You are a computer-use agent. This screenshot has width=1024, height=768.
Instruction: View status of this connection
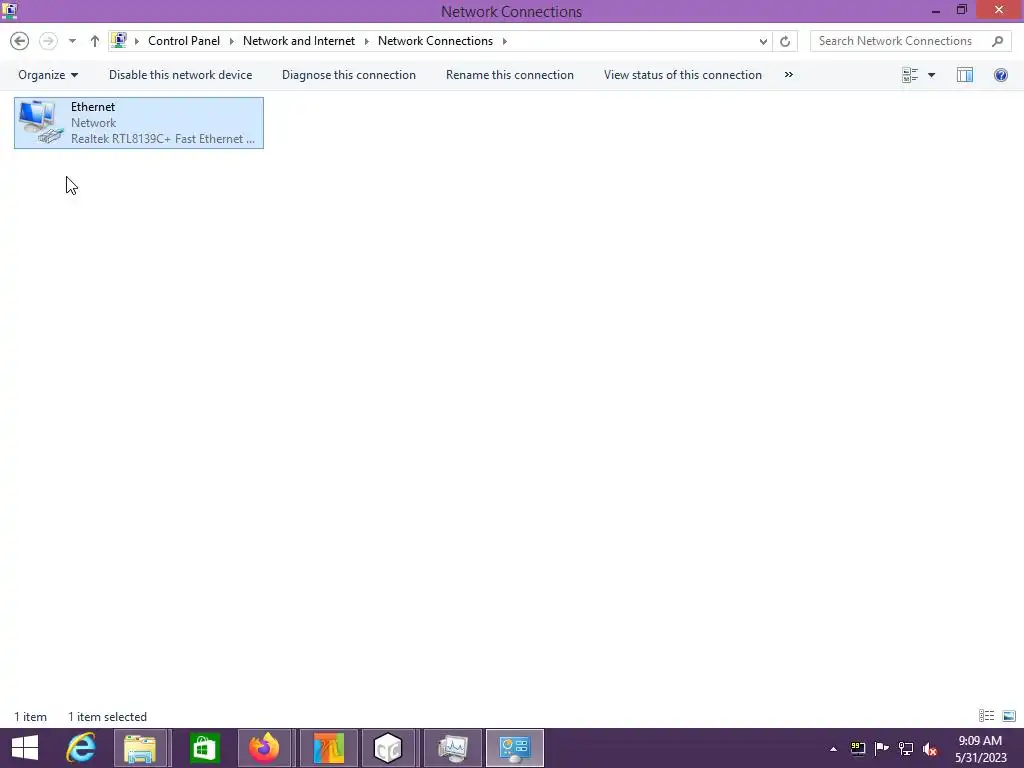pos(682,75)
